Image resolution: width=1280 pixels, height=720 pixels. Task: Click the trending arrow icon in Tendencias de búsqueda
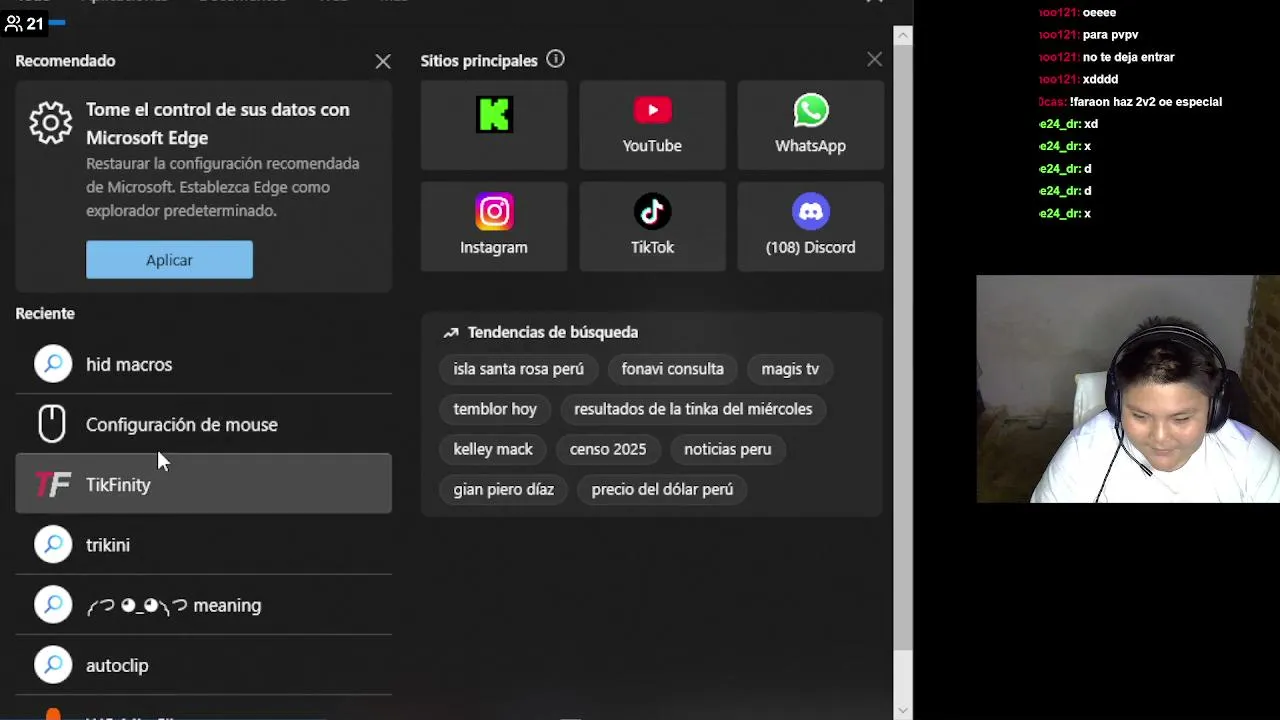tap(451, 332)
